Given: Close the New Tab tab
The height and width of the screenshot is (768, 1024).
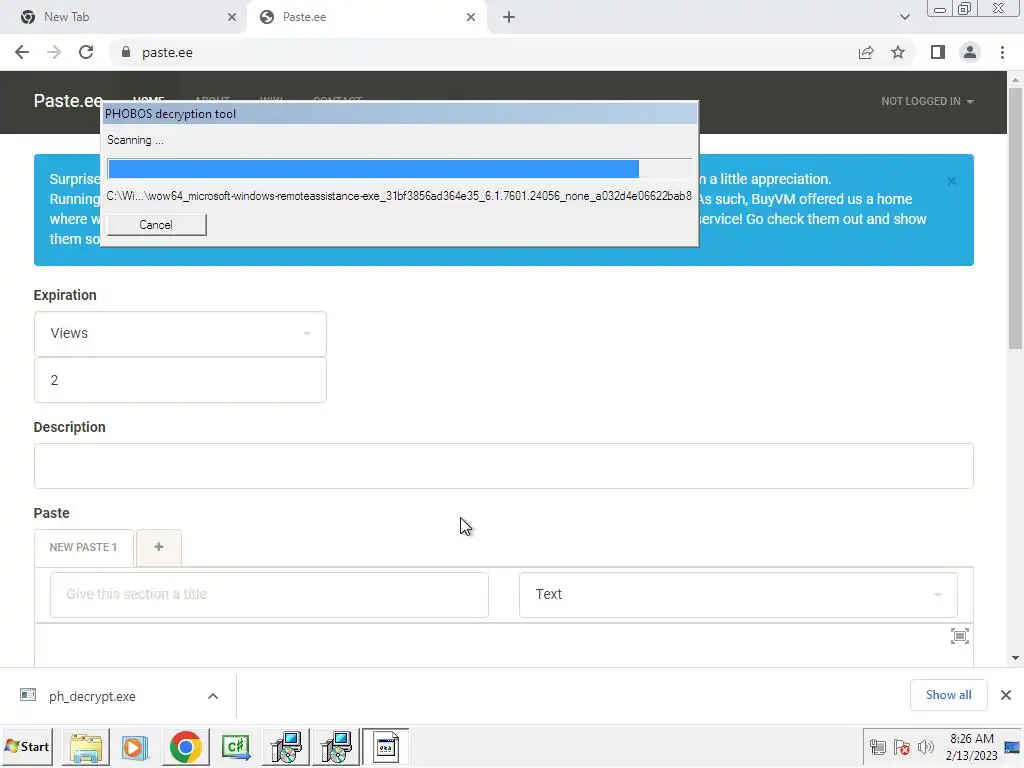Looking at the screenshot, I should [x=232, y=17].
